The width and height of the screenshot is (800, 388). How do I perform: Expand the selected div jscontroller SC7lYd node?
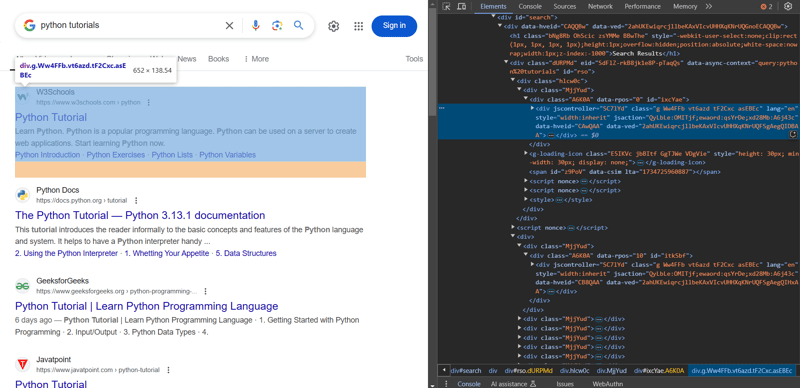click(532, 108)
